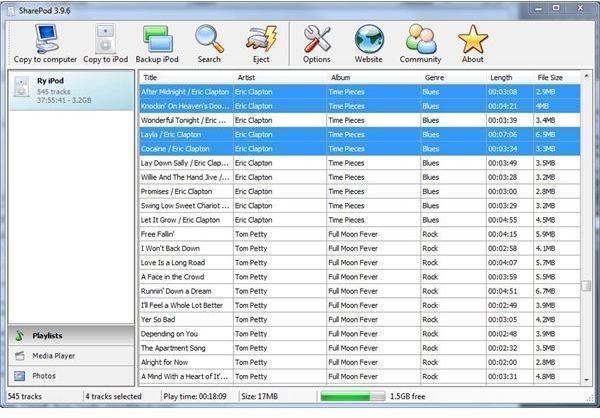Select the Promises / Eric Clapton track
This screenshot has width=600, height=418.
pyautogui.click(x=360, y=191)
